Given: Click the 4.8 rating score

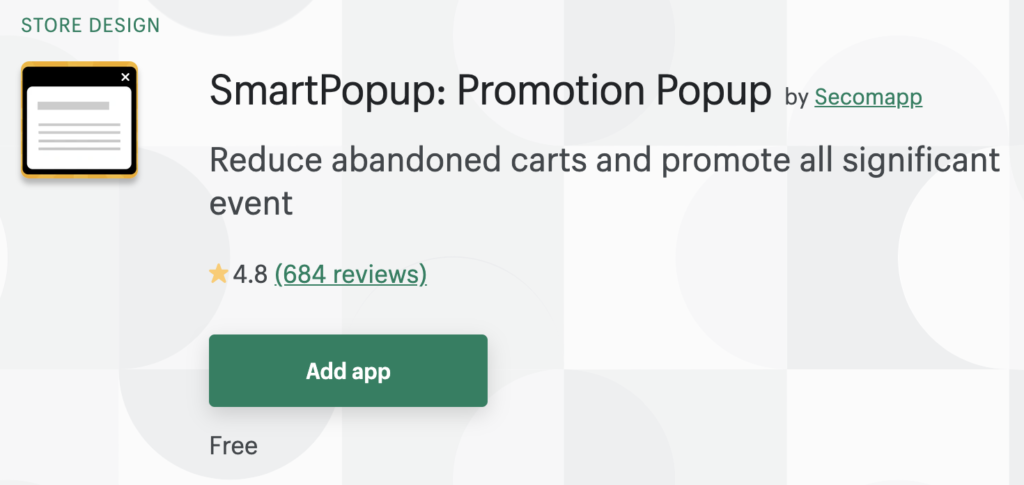Looking at the screenshot, I should click(250, 274).
